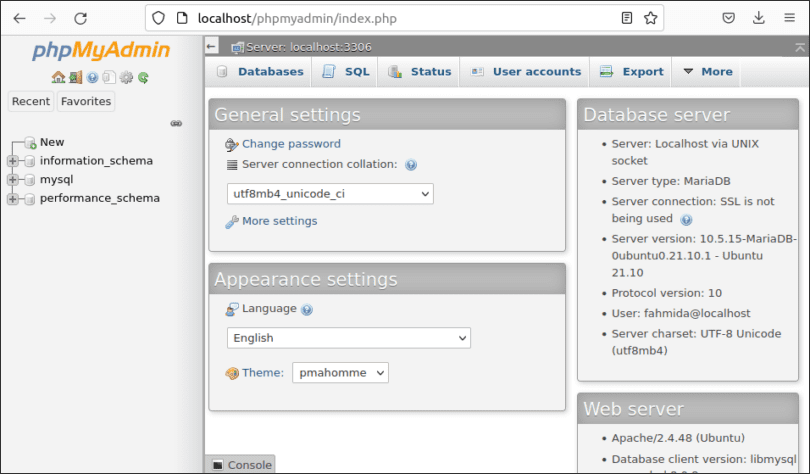810x474 pixels.
Task: Click the SSL not being used help icon
Action: click(x=686, y=219)
